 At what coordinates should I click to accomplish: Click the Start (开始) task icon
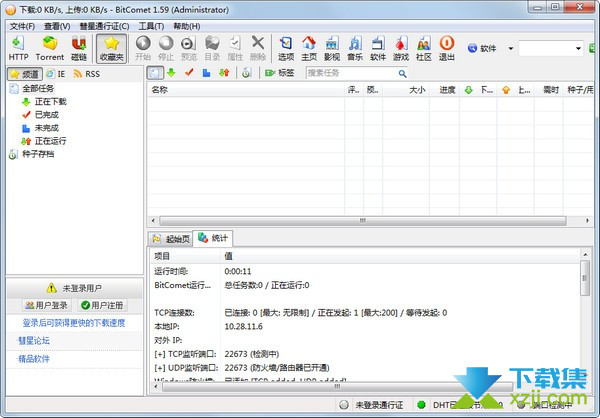143,48
